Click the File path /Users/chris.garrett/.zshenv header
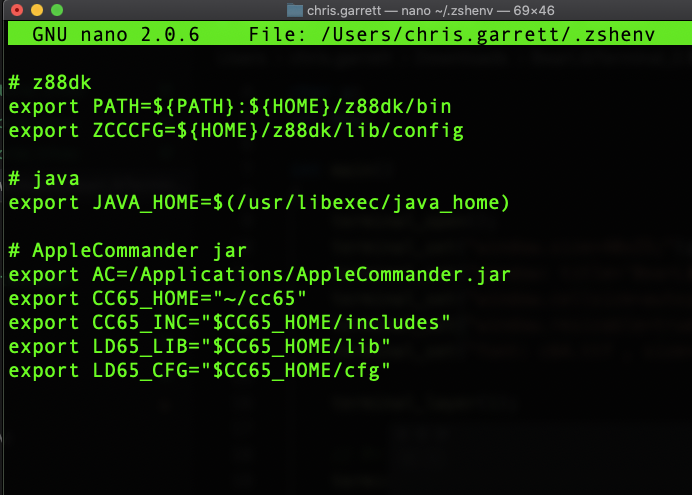692x495 pixels. (451, 34)
